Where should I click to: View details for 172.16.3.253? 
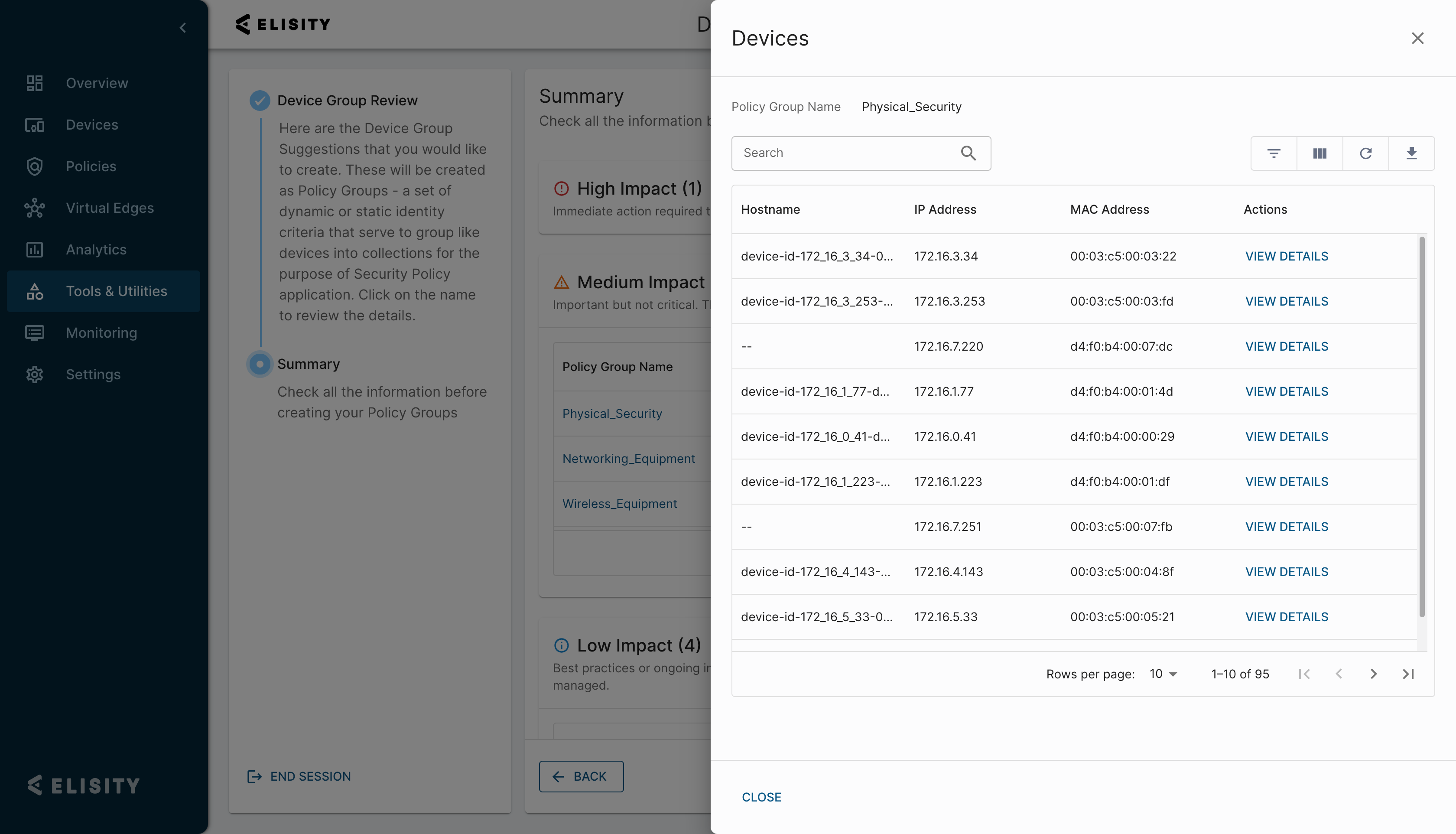tap(1287, 301)
